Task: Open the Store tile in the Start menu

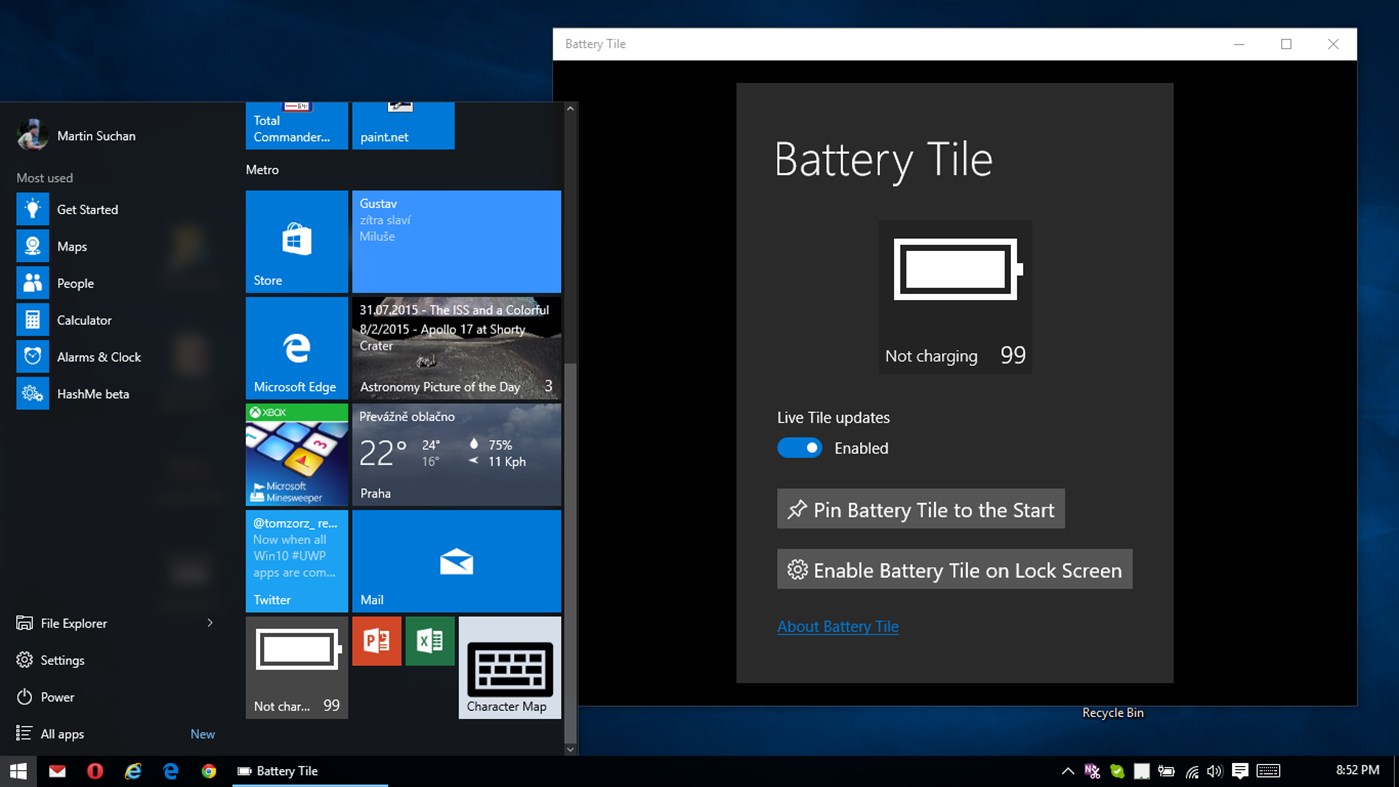Action: (x=296, y=241)
